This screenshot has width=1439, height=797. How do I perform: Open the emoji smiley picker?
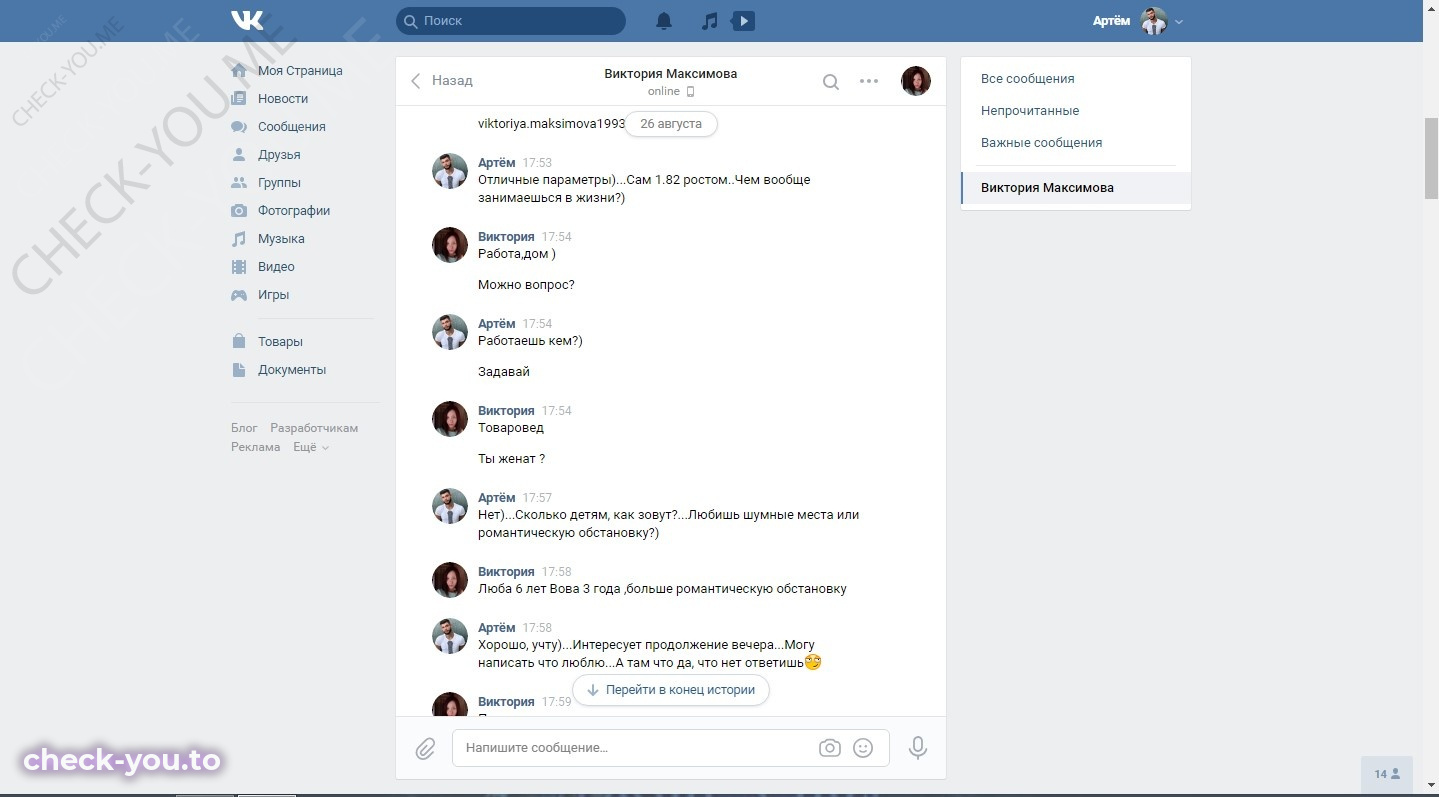(863, 748)
